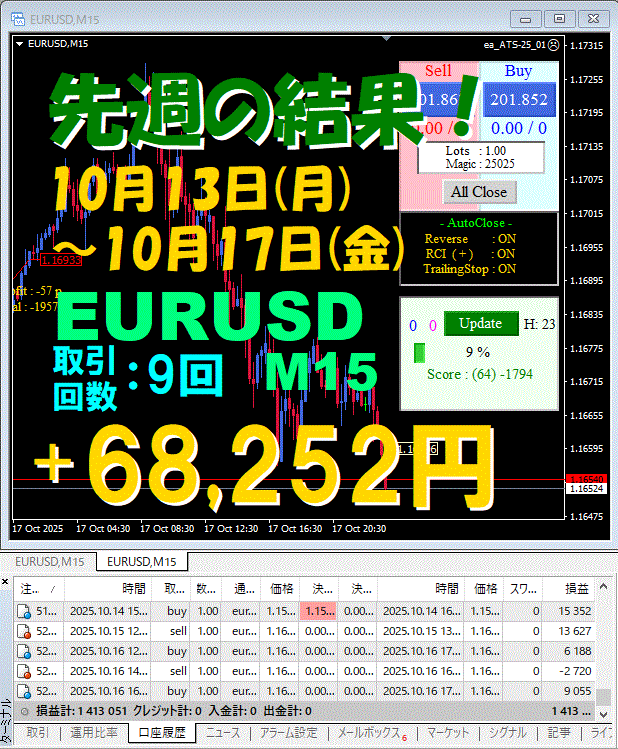Open the 記事 tab
The image size is (618, 749).
[x=559, y=732]
